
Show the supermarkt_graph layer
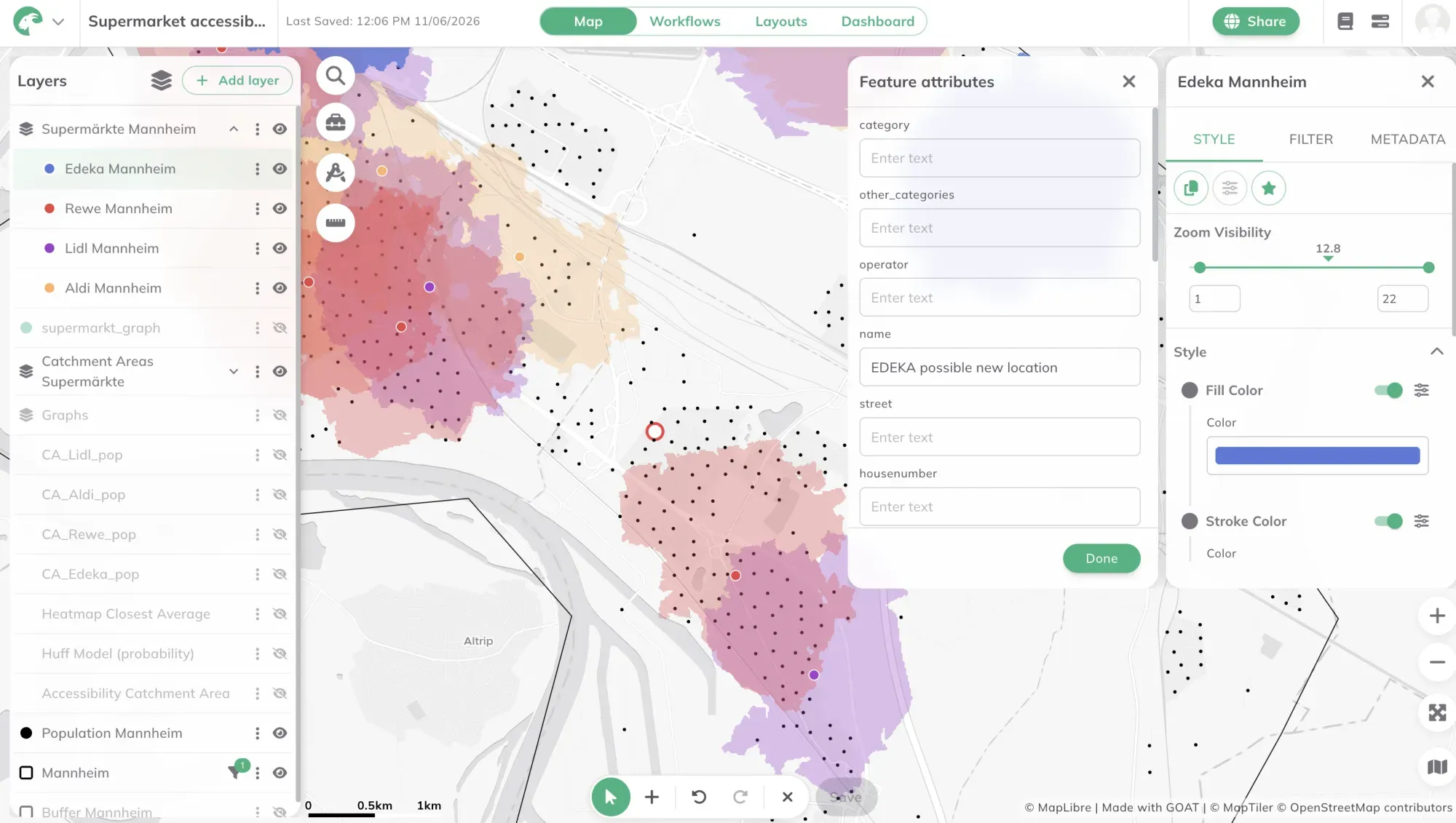click(280, 328)
